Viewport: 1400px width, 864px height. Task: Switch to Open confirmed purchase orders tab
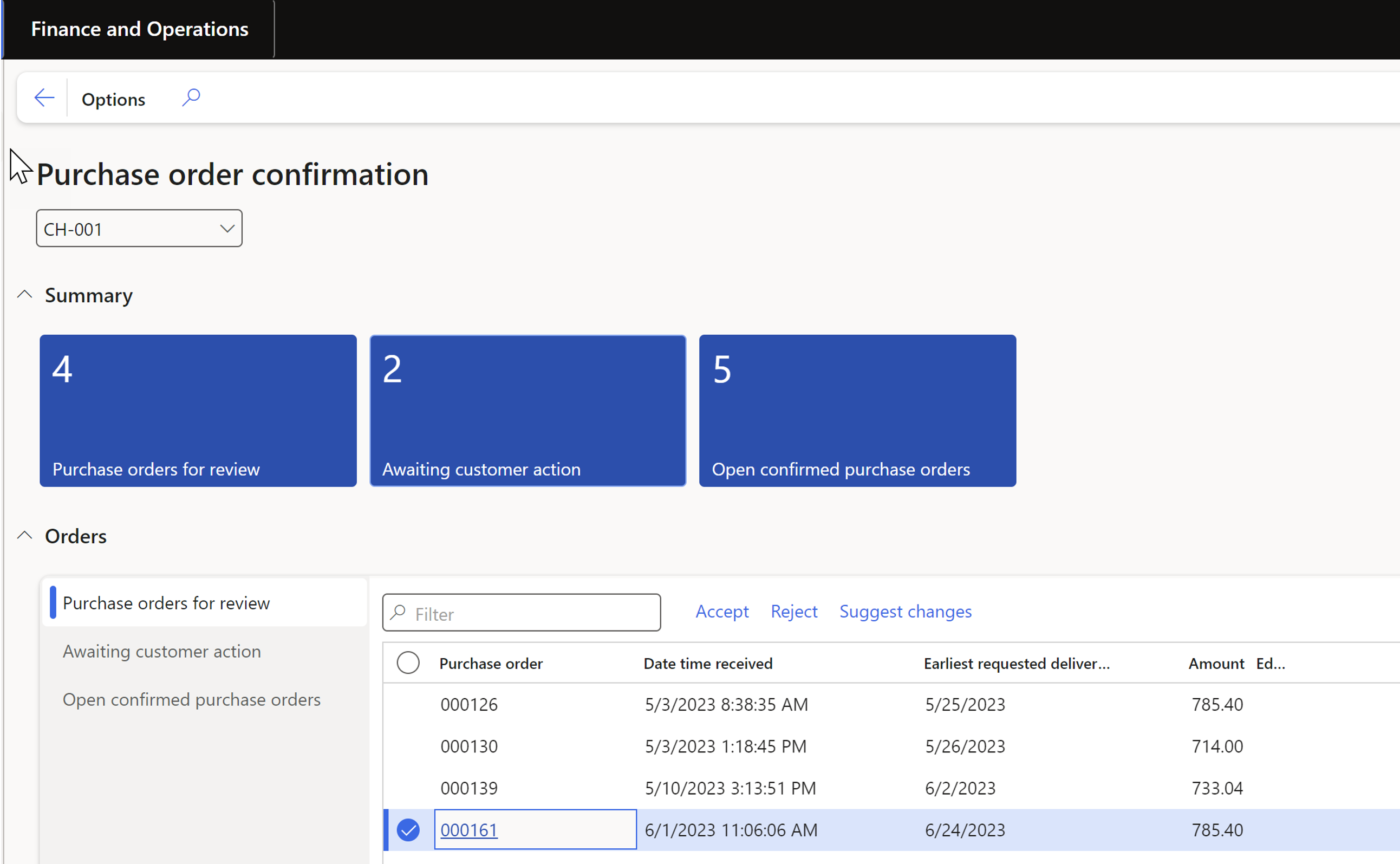pos(191,699)
